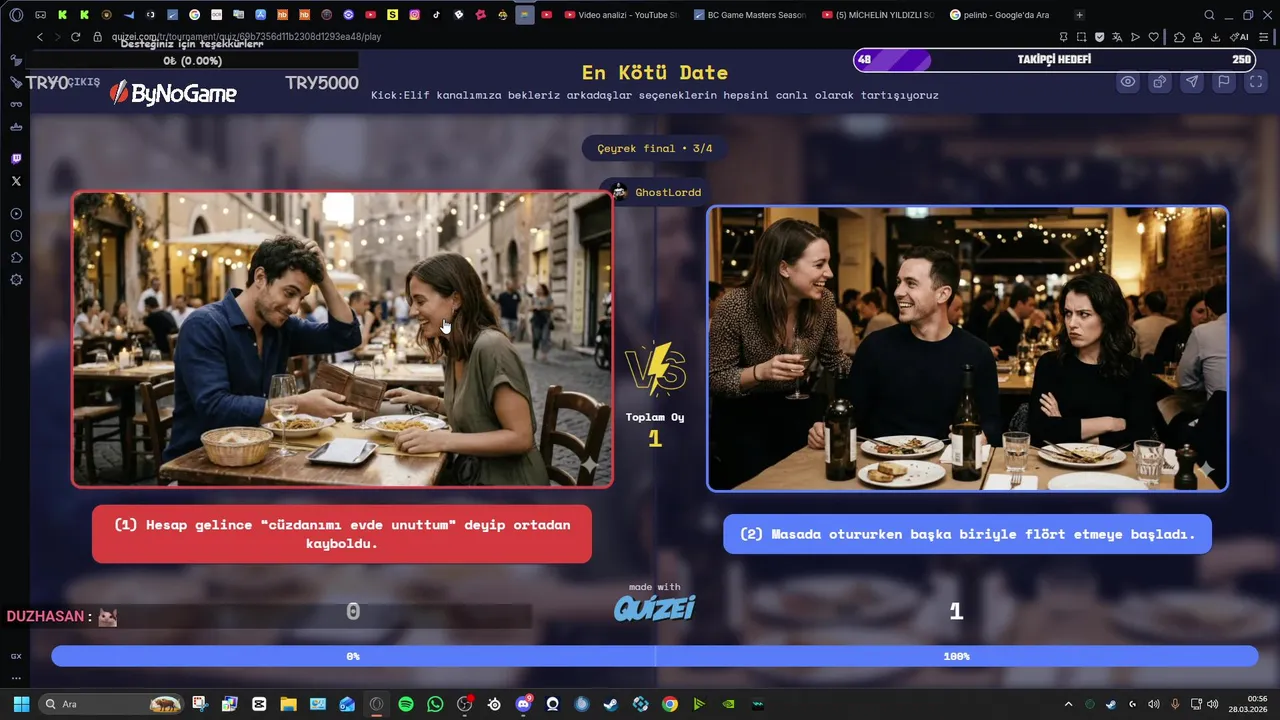Screen dimensions: 1280x720
Task: Show hidden system tray icons
Action: (1068, 704)
